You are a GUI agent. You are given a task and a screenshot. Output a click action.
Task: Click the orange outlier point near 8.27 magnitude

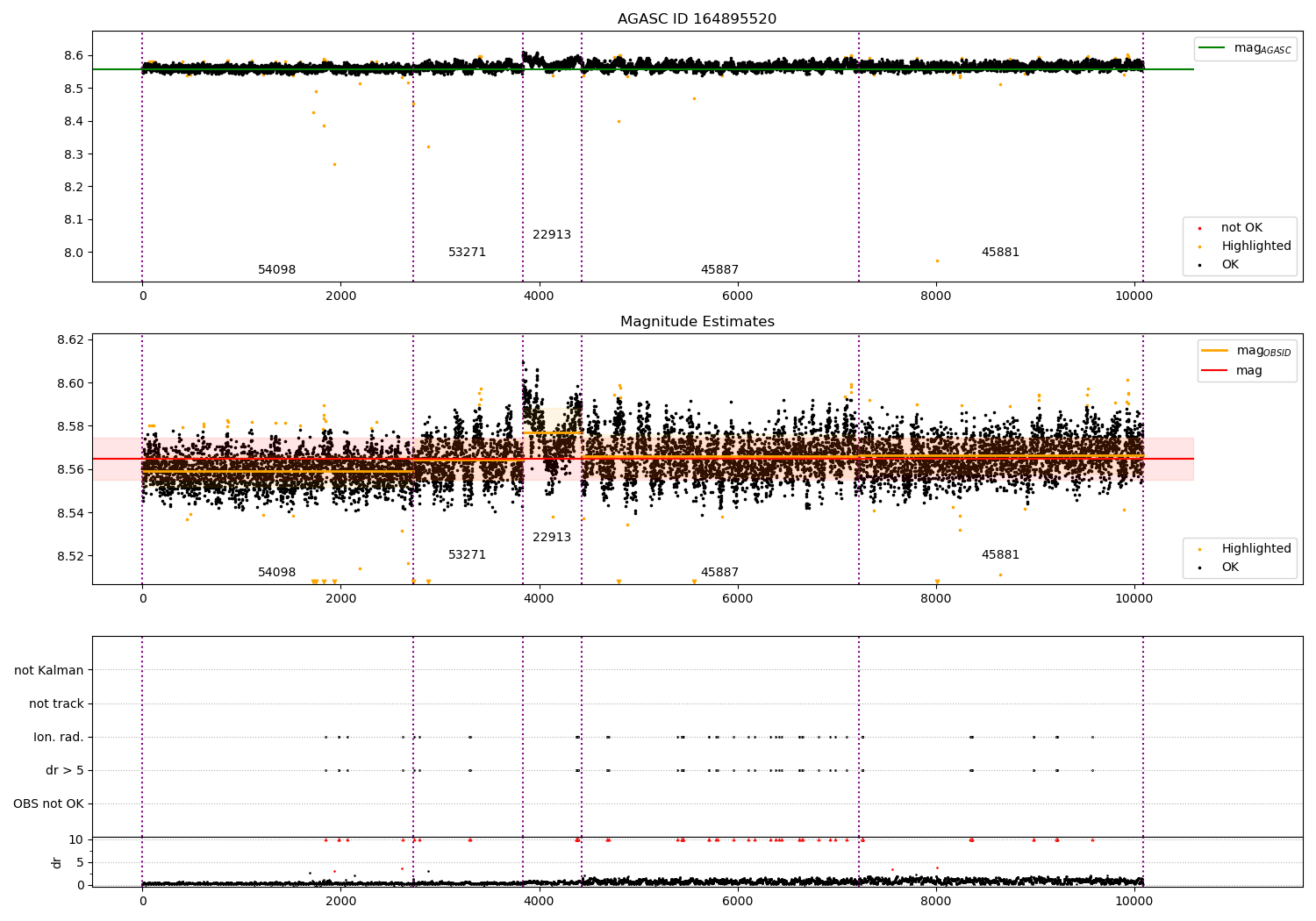click(334, 164)
